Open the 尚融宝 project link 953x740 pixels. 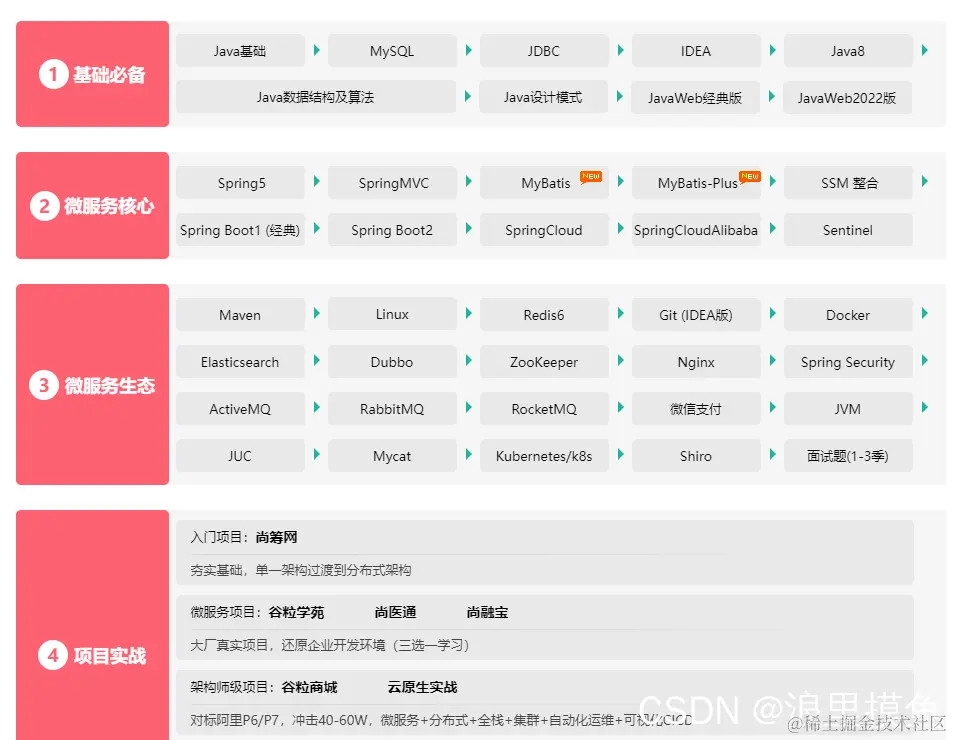pos(487,612)
